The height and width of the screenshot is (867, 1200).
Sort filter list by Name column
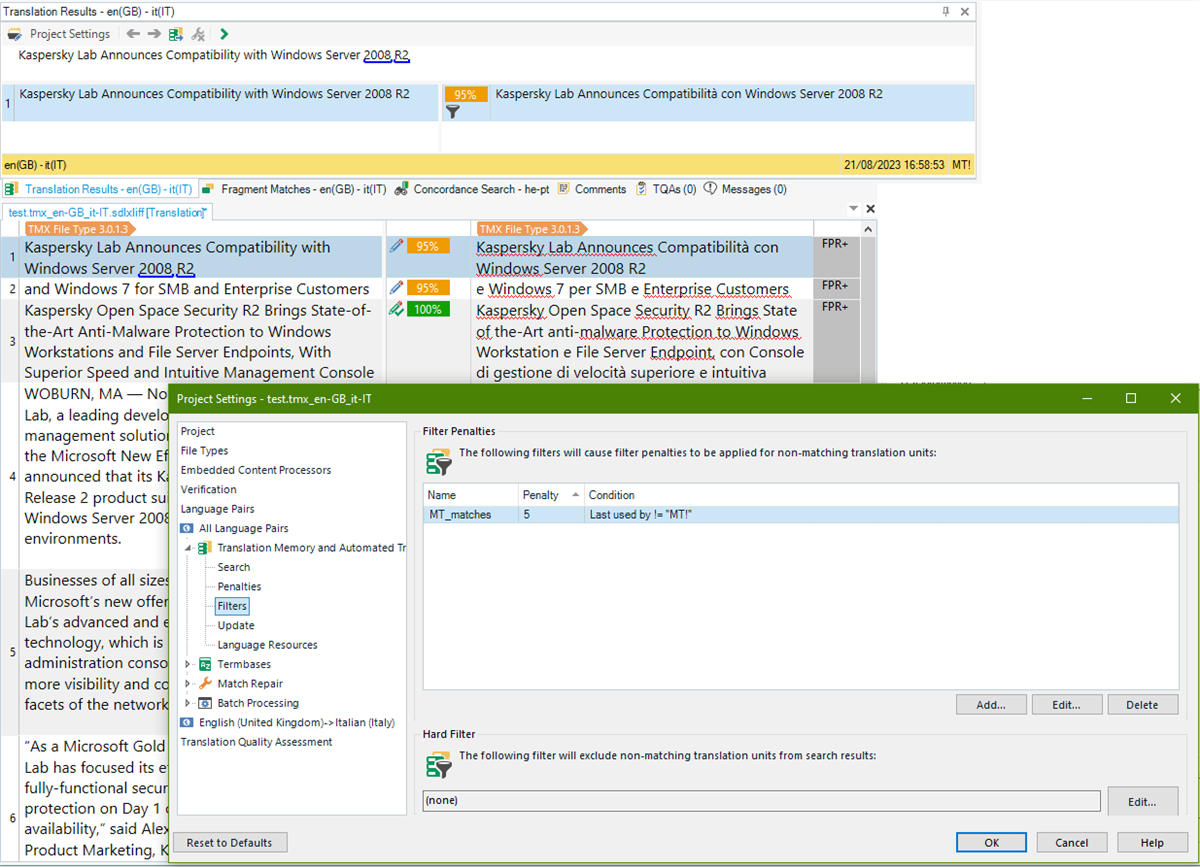point(470,495)
